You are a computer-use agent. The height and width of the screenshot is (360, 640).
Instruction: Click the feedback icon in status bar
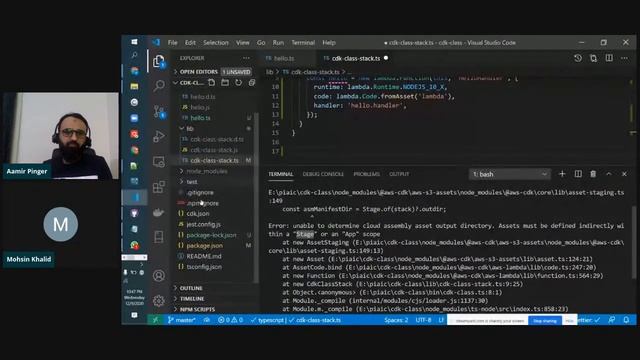coord(611,320)
